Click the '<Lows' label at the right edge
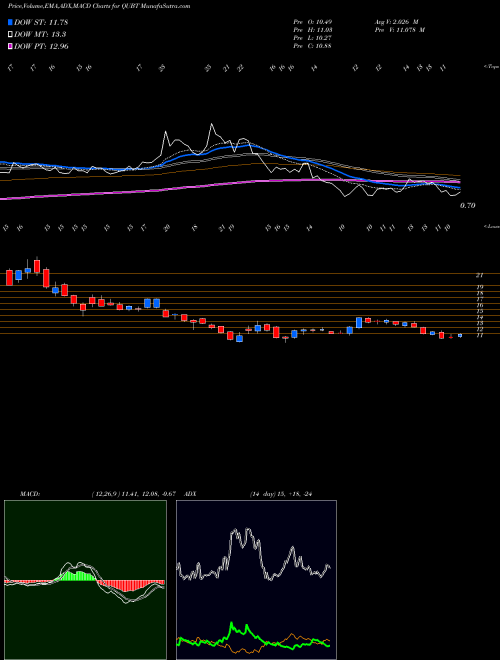This screenshot has width=500, height=660. point(491,226)
